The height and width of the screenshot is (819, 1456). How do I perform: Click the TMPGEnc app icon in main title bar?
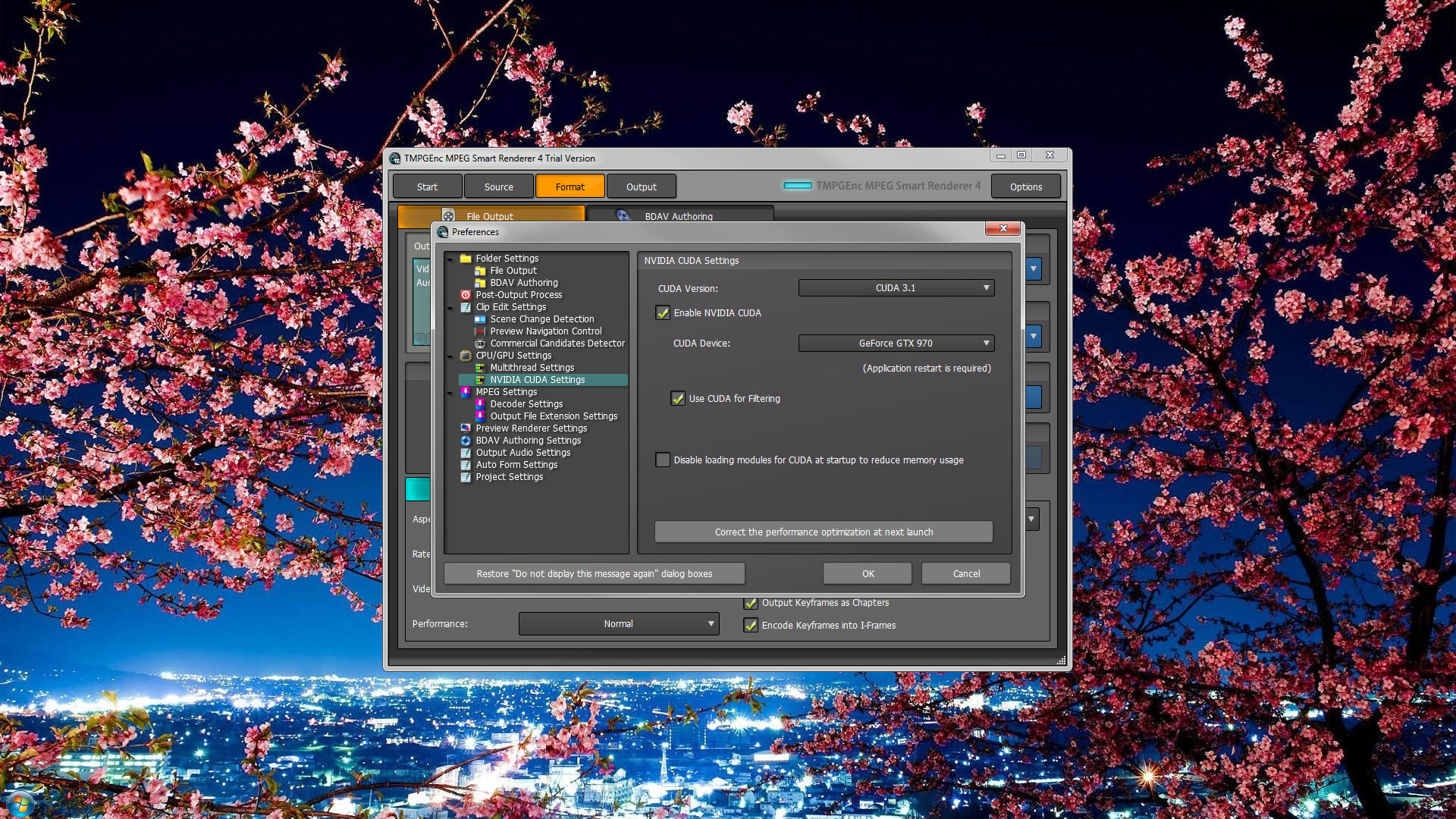pyautogui.click(x=395, y=158)
